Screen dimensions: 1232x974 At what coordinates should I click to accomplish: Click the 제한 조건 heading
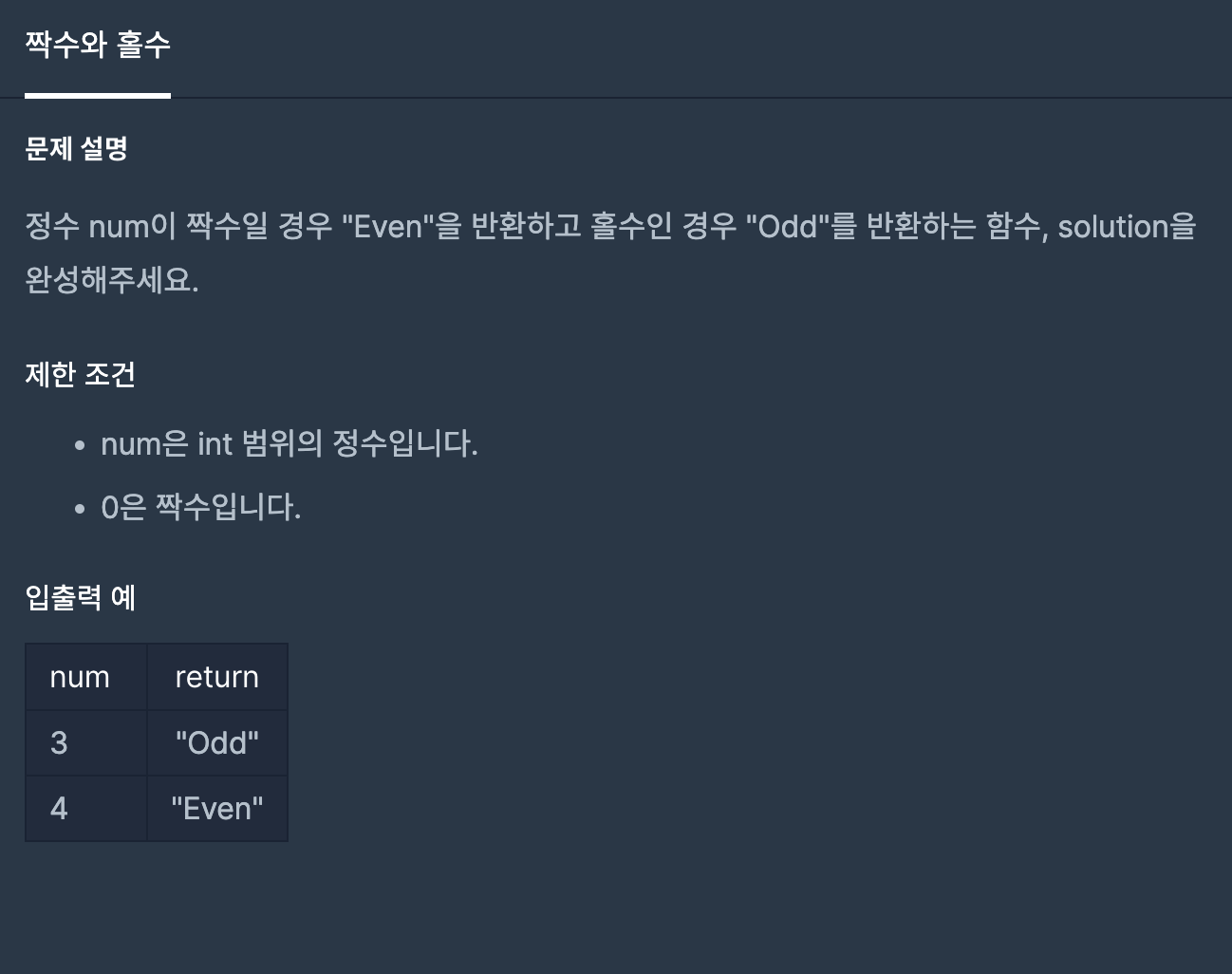80,374
